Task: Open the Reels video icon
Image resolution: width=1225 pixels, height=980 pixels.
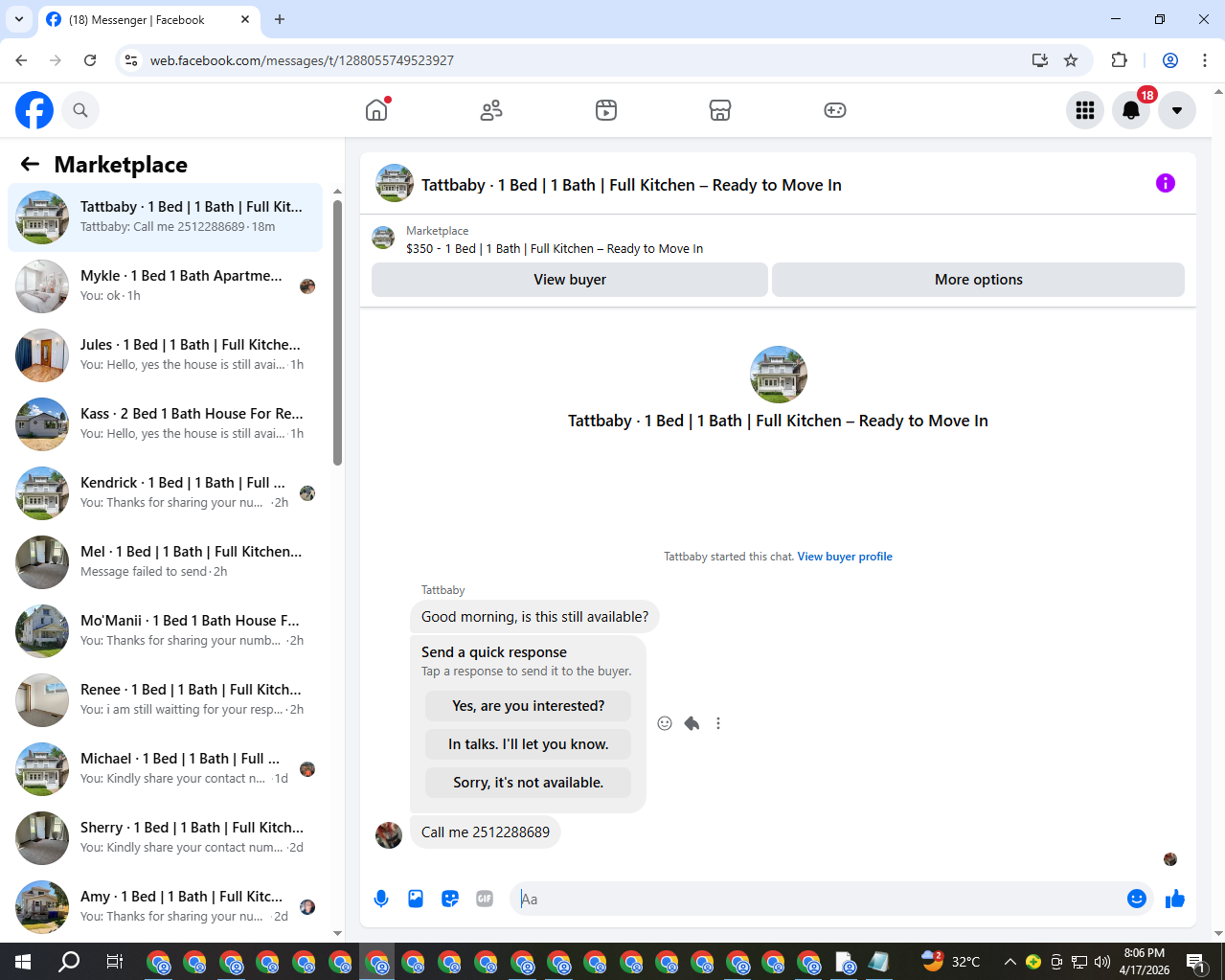Action: [606, 110]
